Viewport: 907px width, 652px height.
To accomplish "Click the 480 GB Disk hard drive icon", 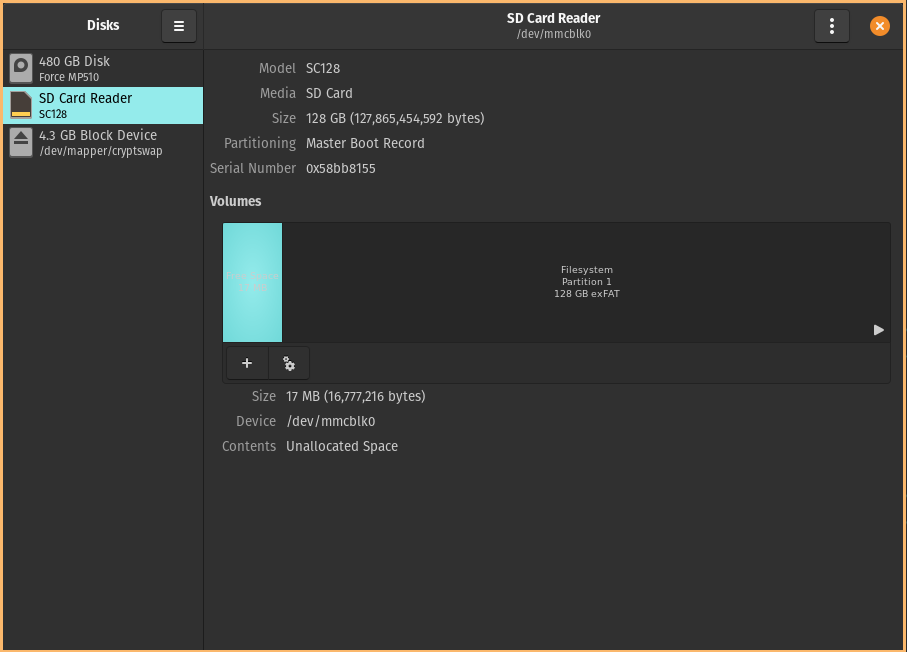I will pyautogui.click(x=21, y=68).
